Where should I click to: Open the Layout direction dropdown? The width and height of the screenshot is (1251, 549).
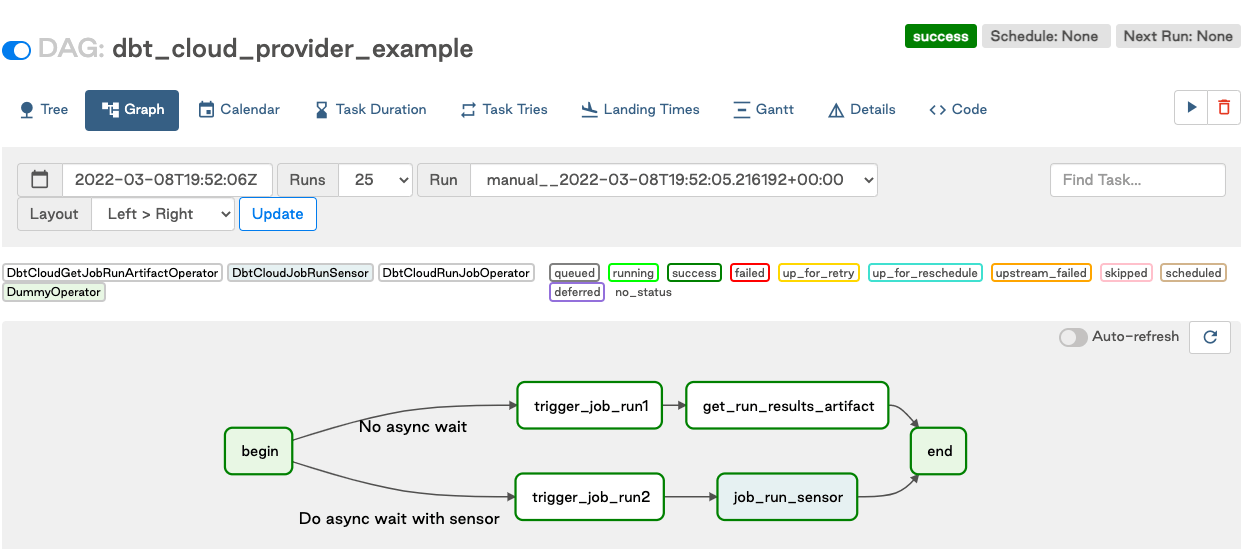tap(163, 214)
